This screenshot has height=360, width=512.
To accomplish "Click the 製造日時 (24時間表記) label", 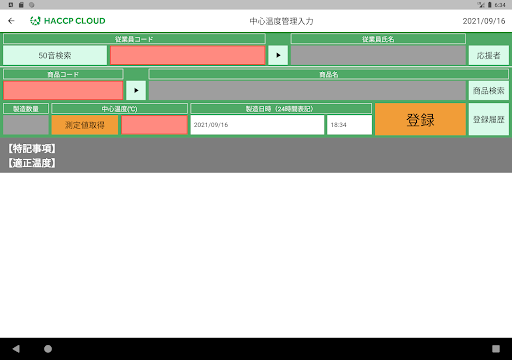I will (x=281, y=109).
